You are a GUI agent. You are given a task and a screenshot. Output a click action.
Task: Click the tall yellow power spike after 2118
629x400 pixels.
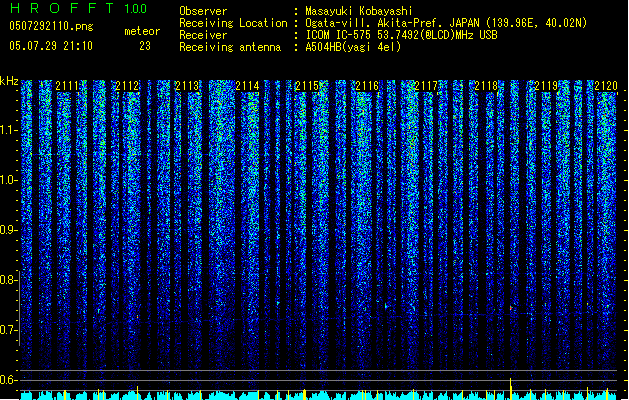tap(511, 388)
